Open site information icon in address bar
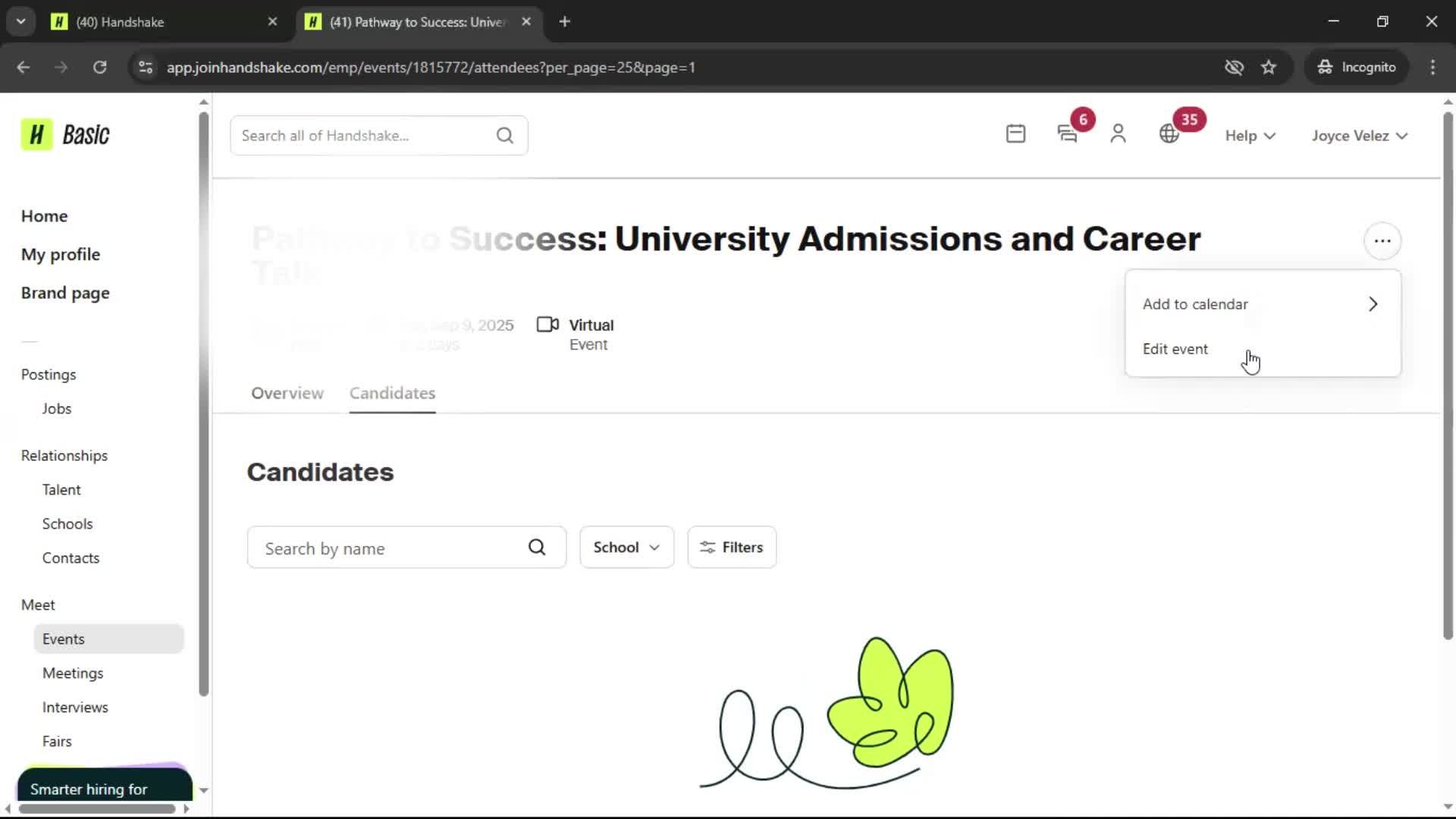 (x=146, y=67)
